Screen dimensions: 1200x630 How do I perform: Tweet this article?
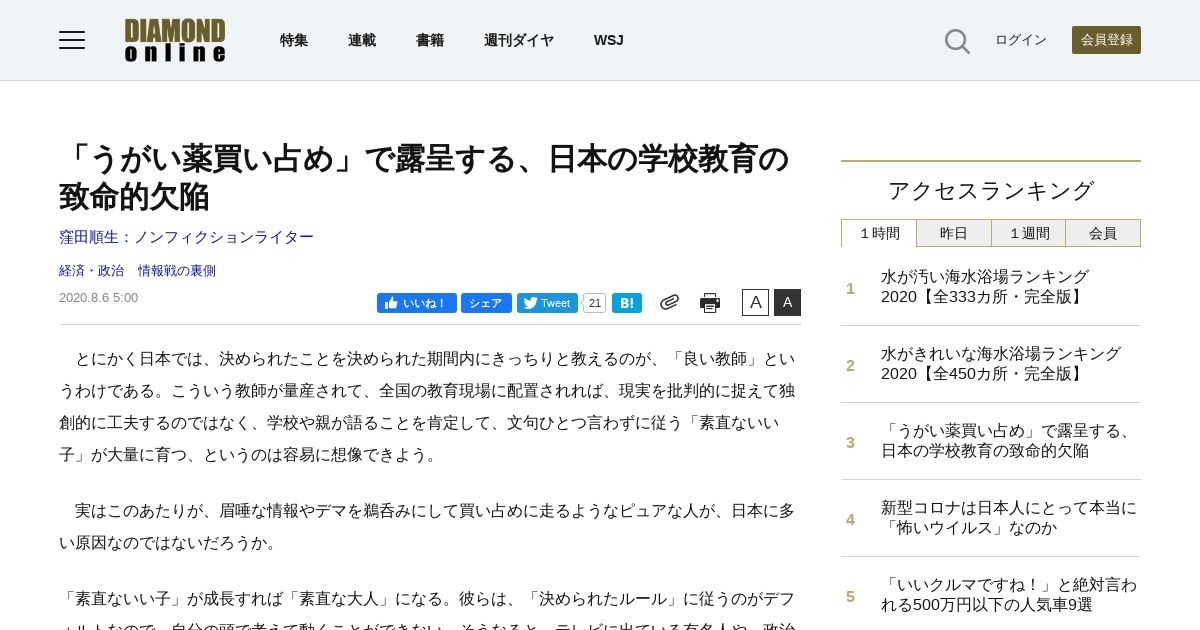547,303
